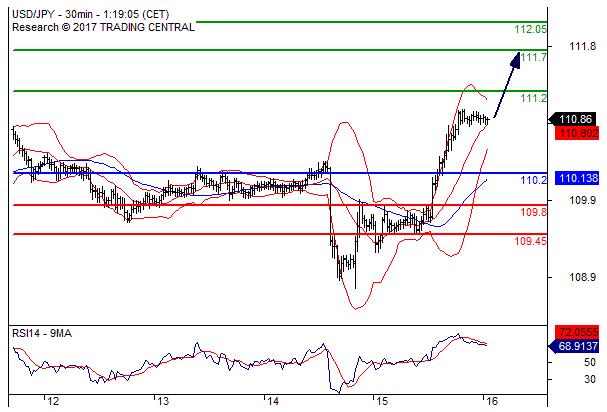Screen dimensions: 607x412
Task: Click the USD/JPY 30min chart title
Action: [91, 14]
